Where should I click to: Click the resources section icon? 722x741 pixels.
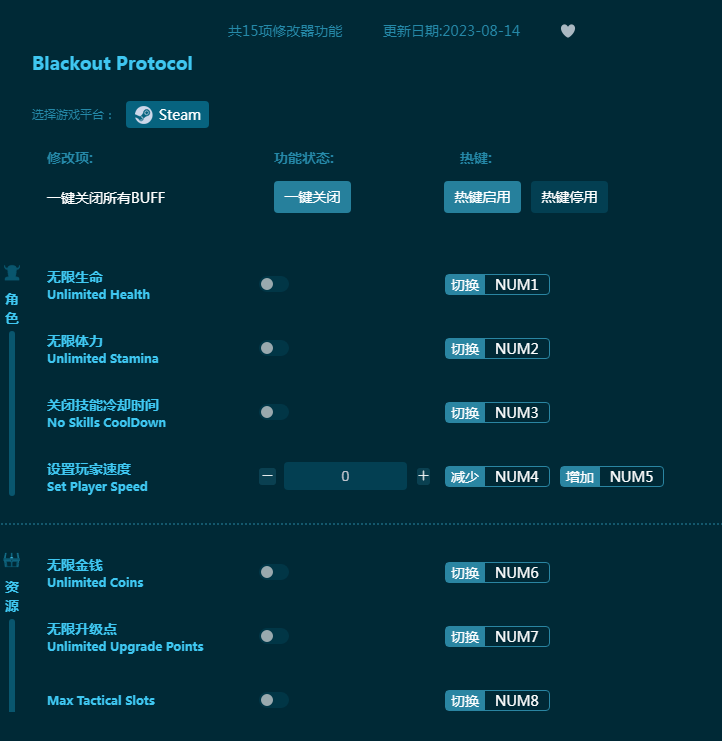12,561
